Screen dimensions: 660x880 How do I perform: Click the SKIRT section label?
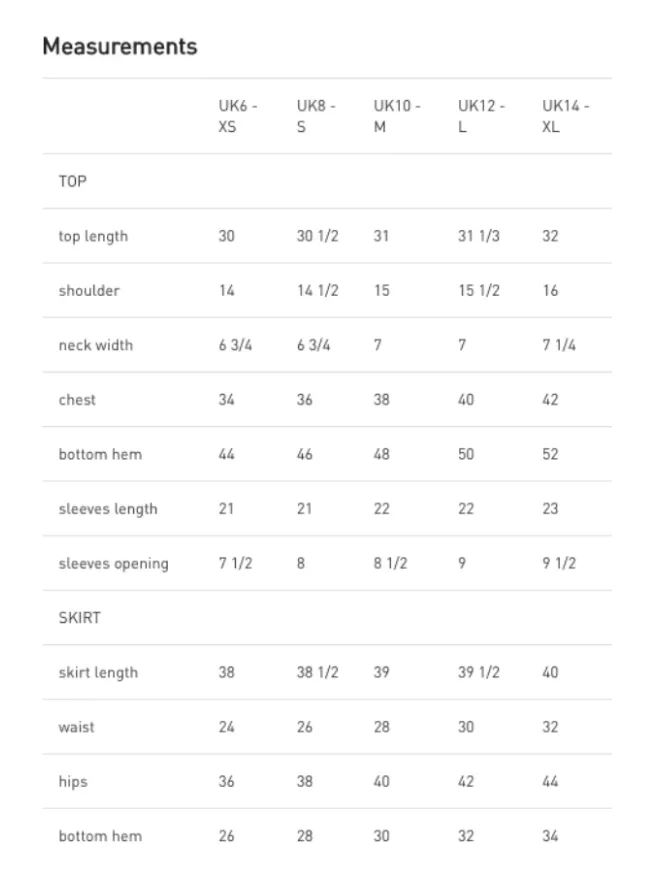point(79,617)
